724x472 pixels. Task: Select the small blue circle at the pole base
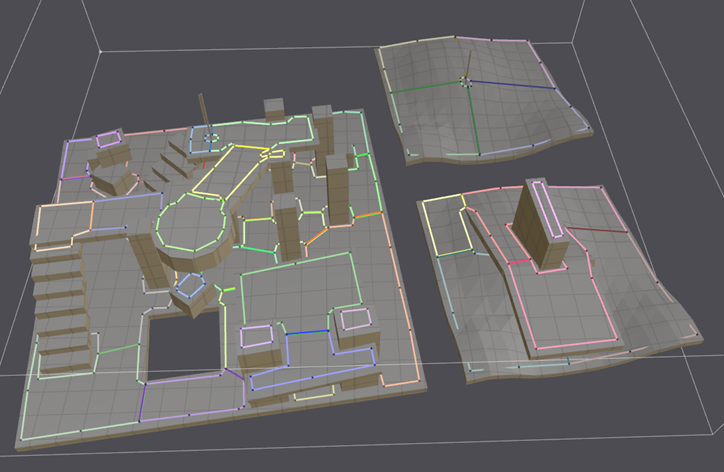208,137
